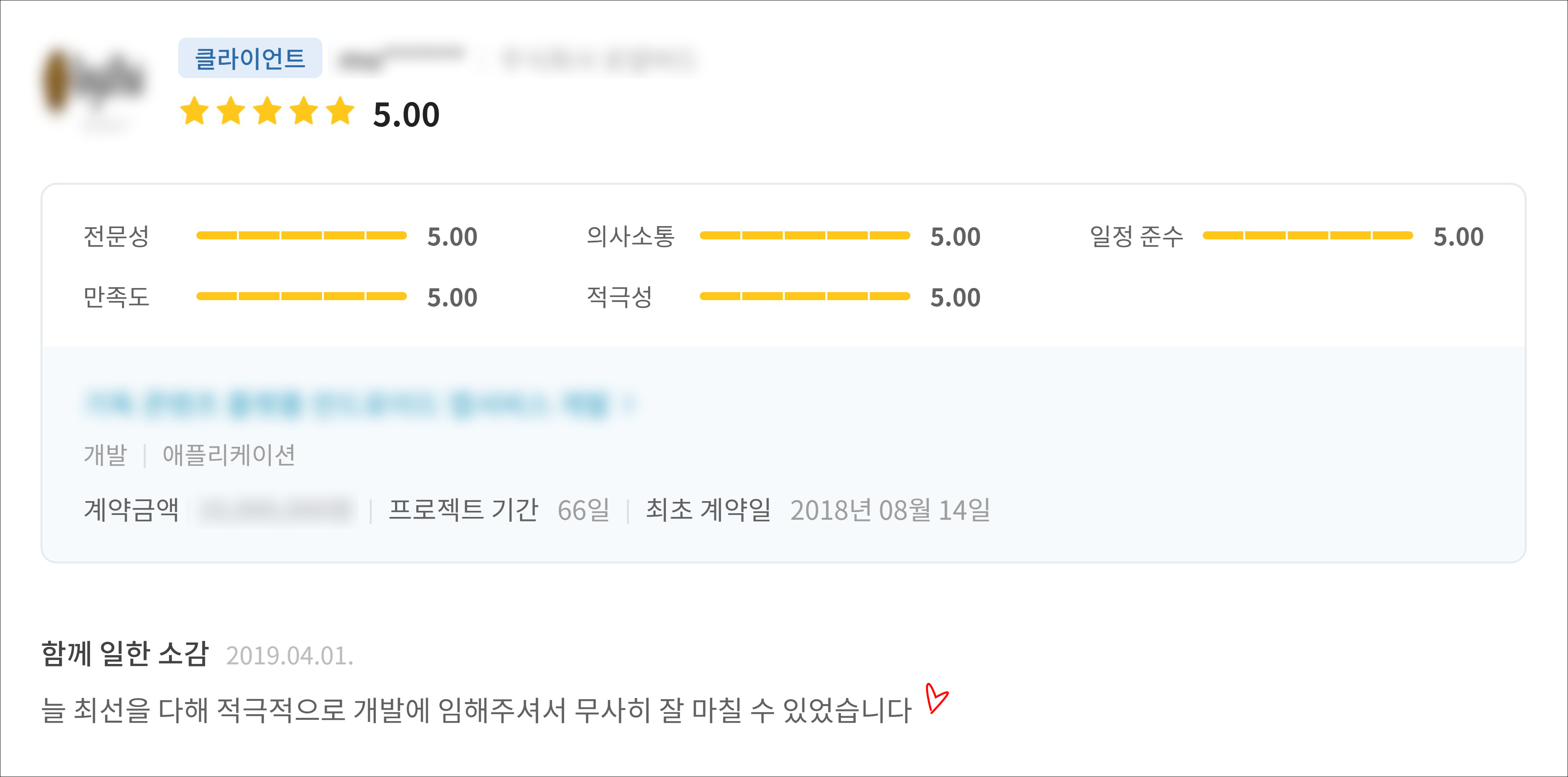Click the overall 5.00 score beside stars

click(406, 115)
